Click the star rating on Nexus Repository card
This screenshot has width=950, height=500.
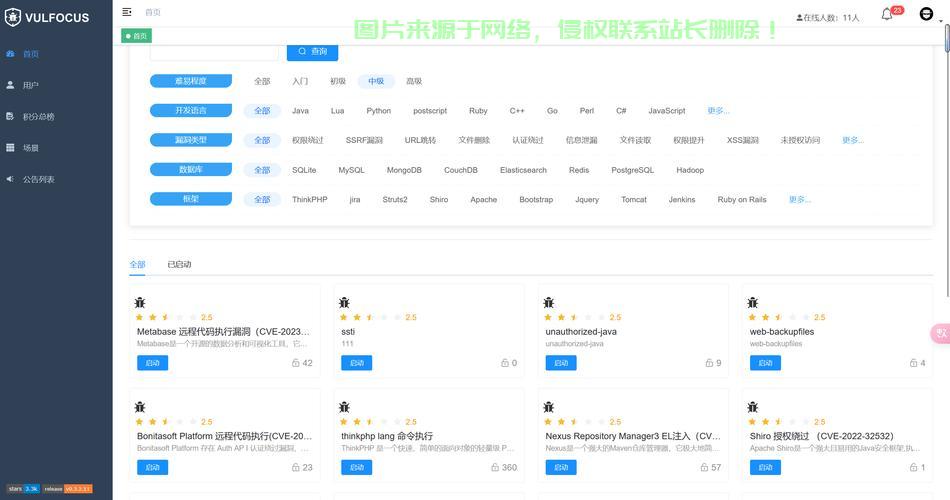pos(575,421)
